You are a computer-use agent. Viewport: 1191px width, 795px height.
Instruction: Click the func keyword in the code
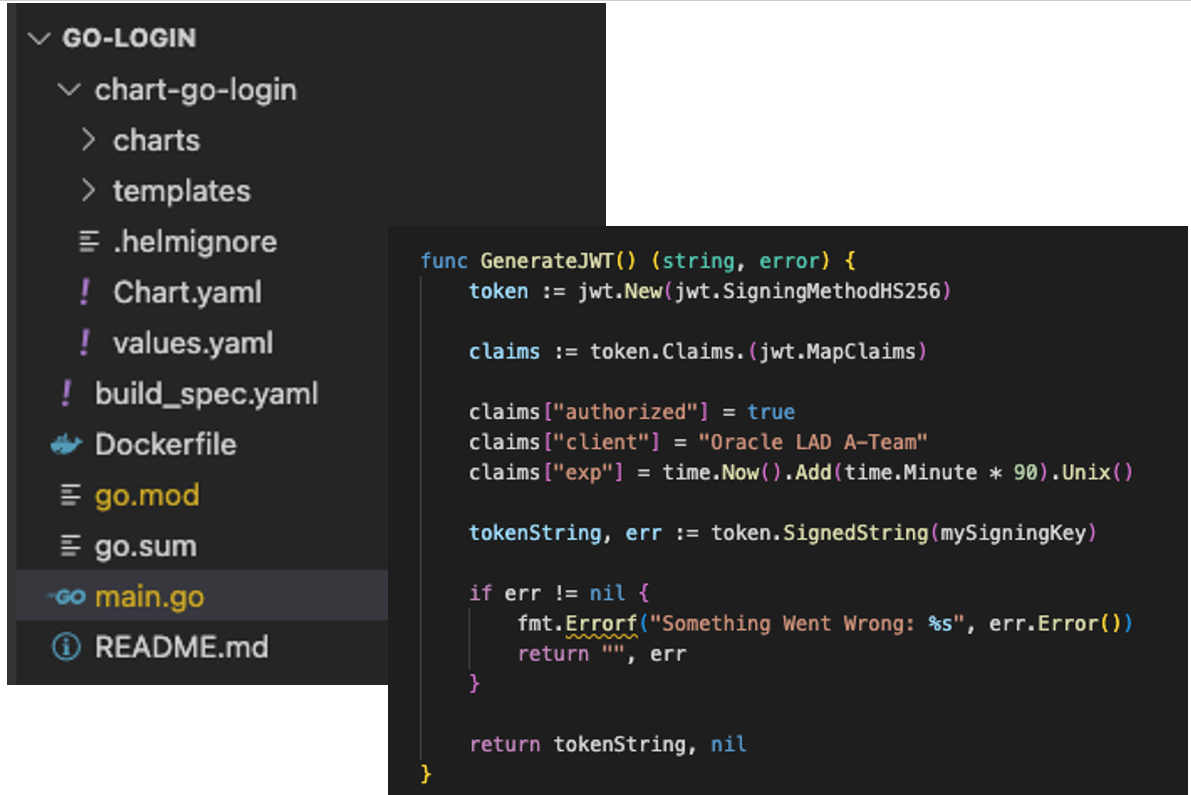444,261
